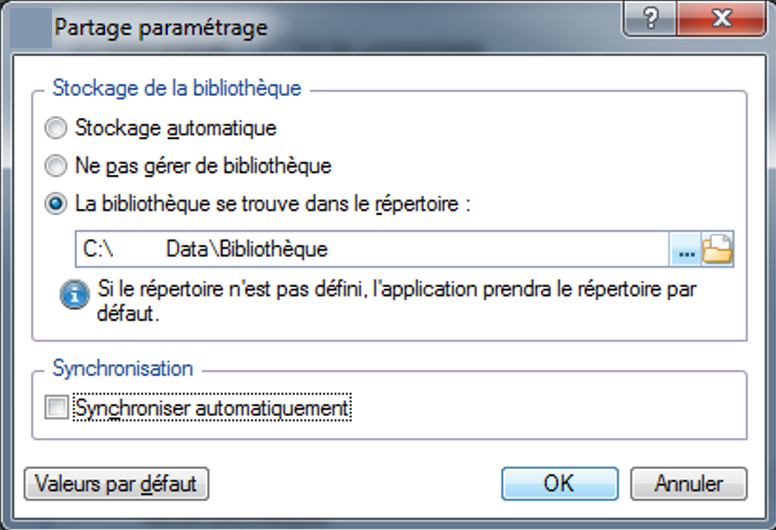Open folder icon next to library path

coord(717,248)
